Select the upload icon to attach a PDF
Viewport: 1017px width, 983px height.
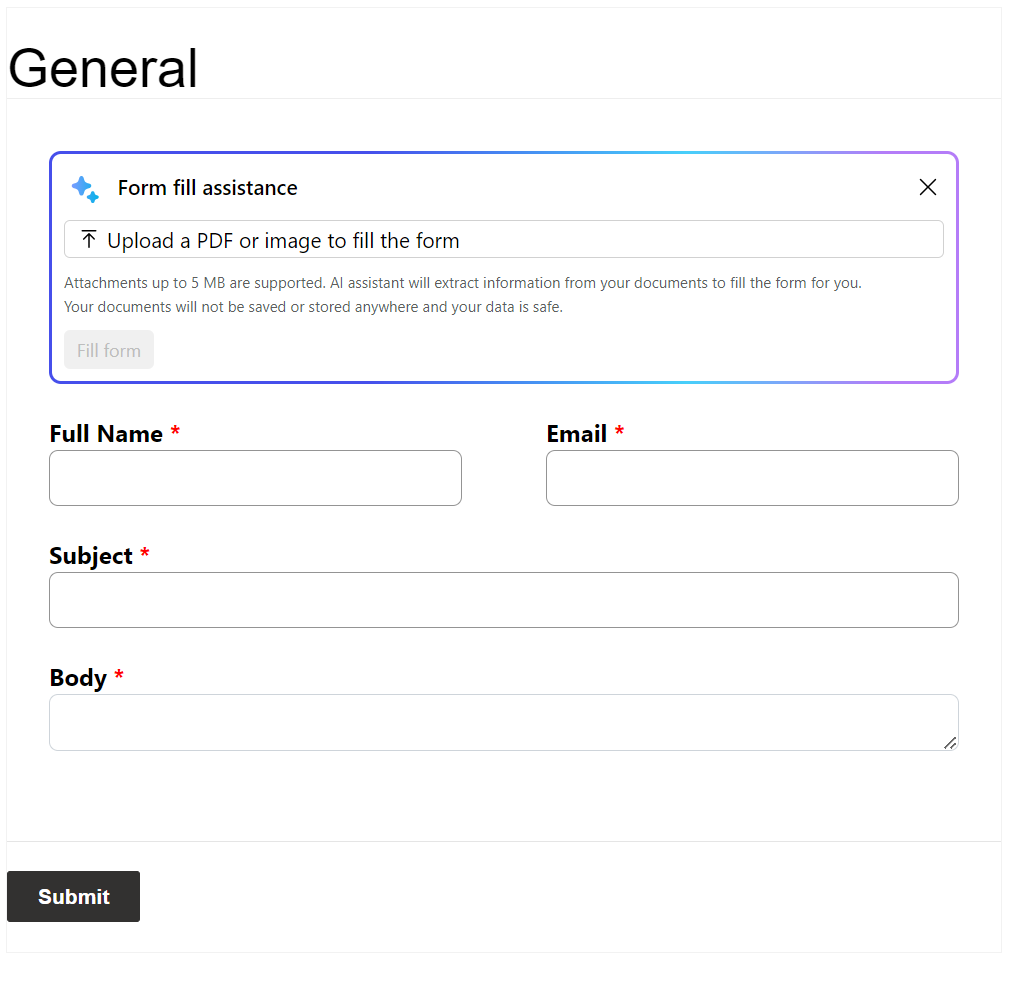click(x=88, y=238)
